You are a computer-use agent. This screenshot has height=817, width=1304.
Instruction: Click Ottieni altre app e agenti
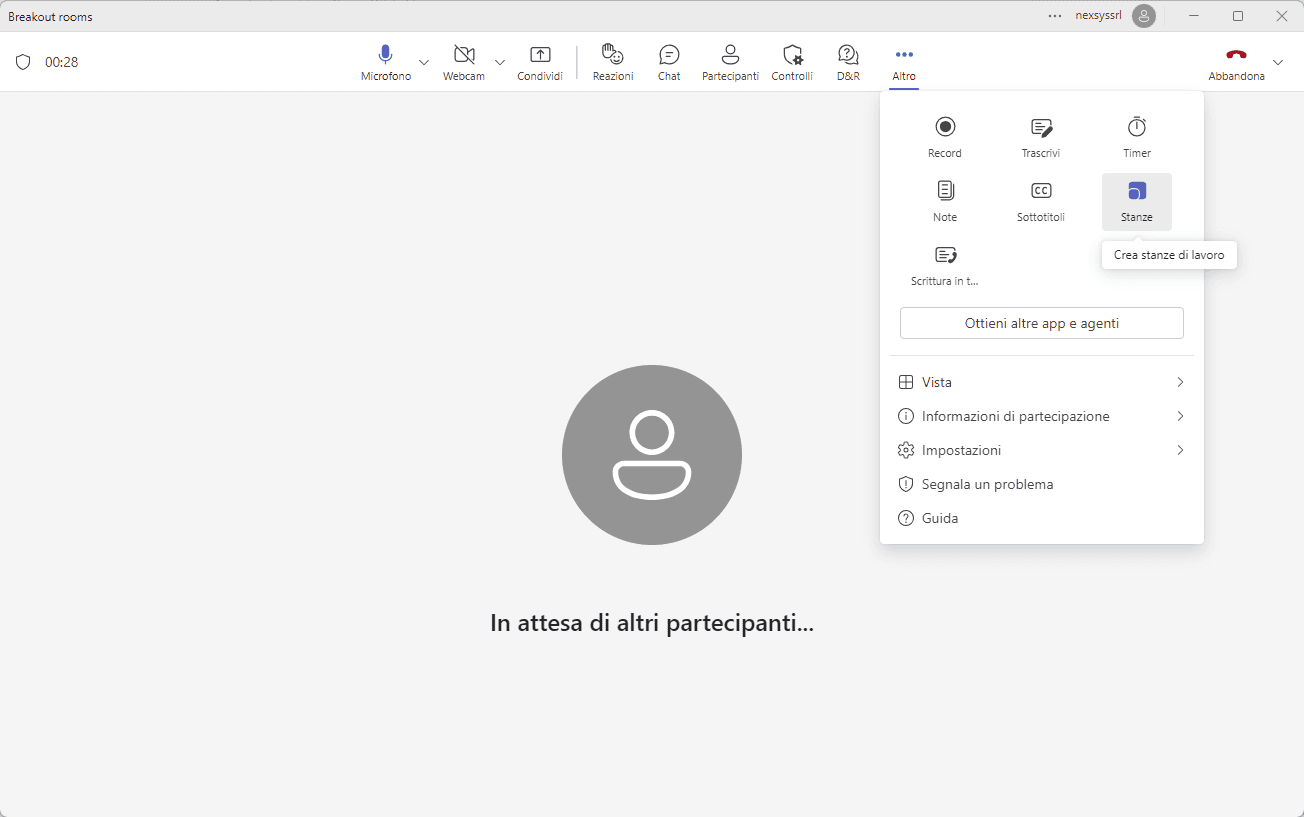(1042, 323)
